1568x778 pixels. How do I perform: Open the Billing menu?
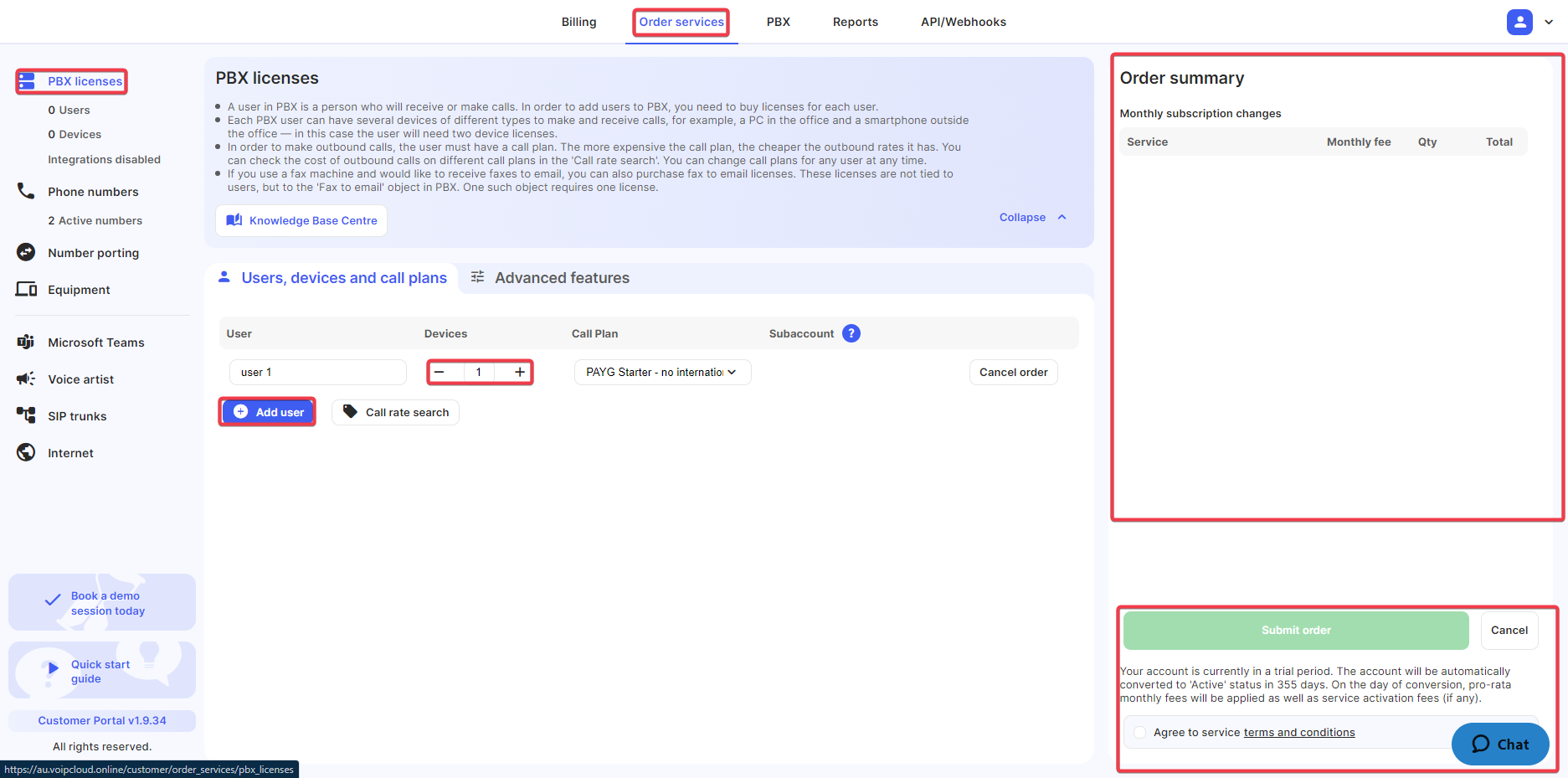coord(578,22)
